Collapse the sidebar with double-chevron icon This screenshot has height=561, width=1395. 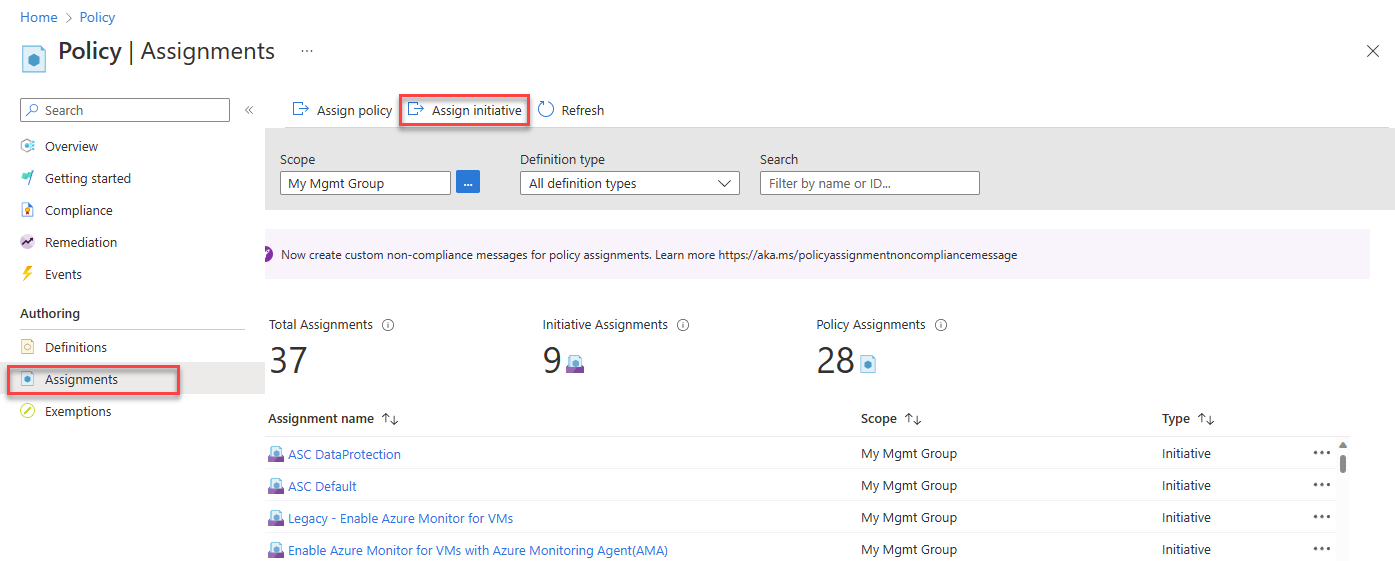(x=249, y=110)
